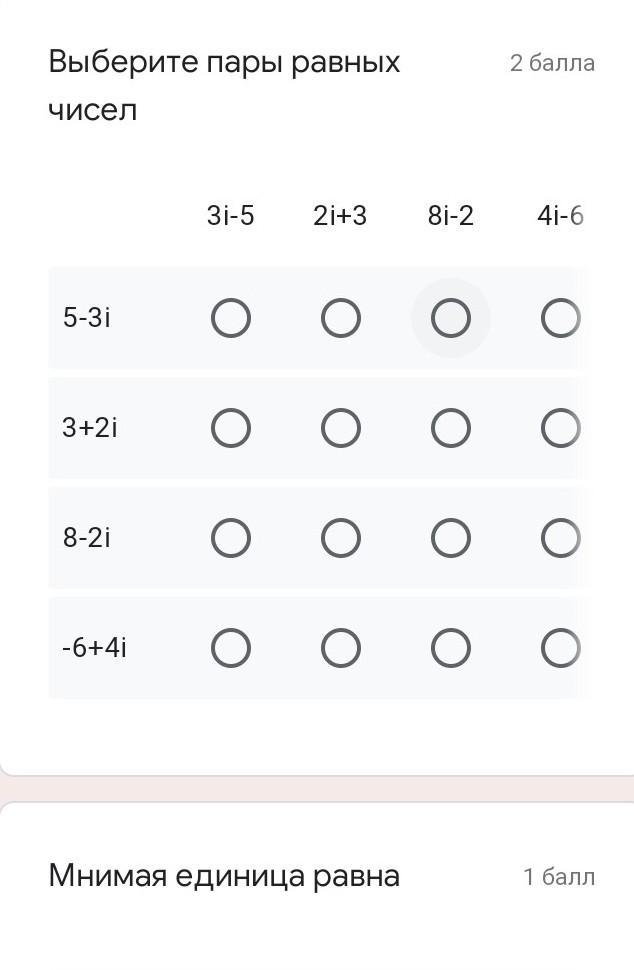Select 8i-2 for row 3+2i
The height and width of the screenshot is (970, 634).
[x=451, y=429]
